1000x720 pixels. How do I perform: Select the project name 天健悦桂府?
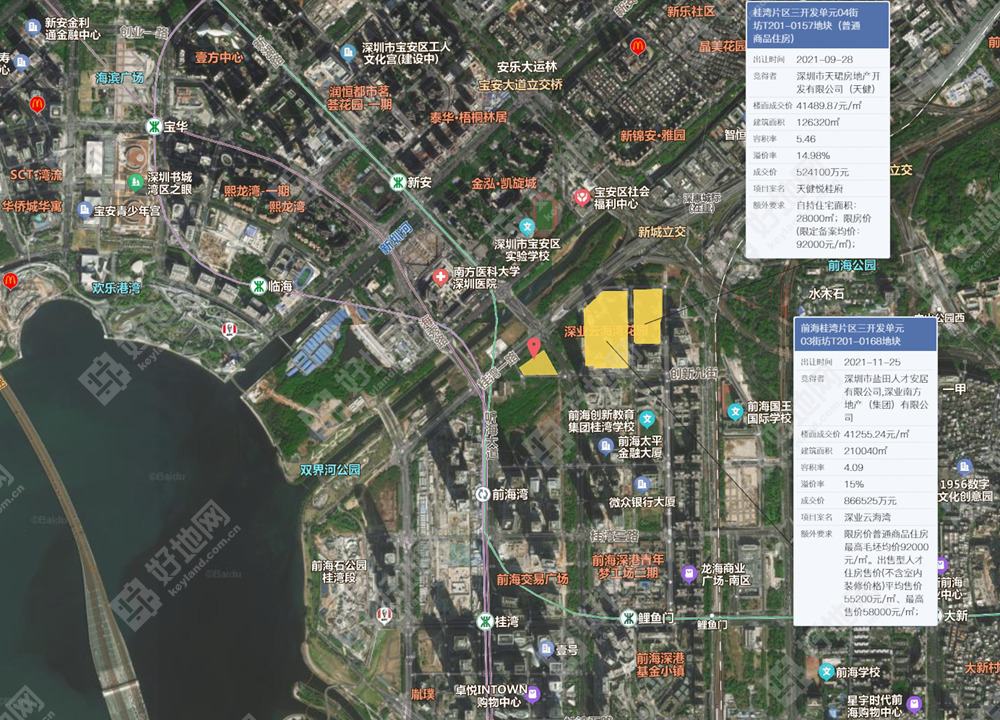pyautogui.click(x=820, y=188)
